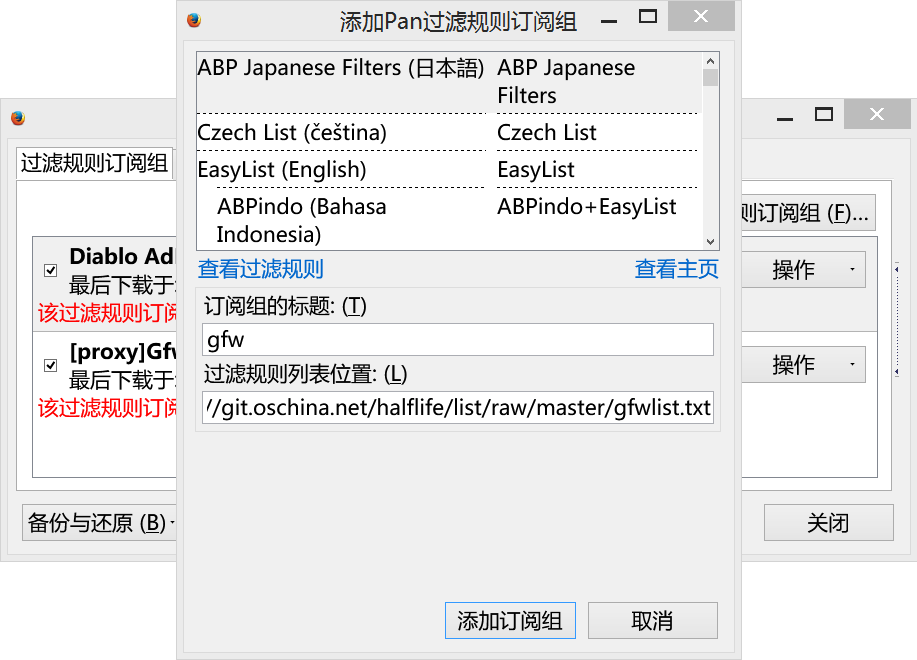This screenshot has height=660, width=917.
Task: Close the 添加Pan过滤规则订阅组 dialog
Action: 701,16
